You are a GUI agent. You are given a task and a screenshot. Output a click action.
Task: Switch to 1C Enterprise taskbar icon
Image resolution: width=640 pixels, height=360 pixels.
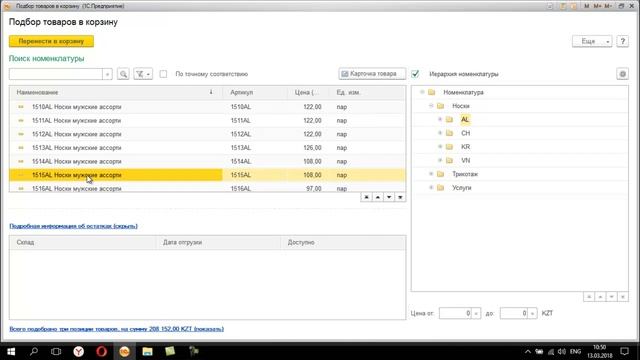pyautogui.click(x=124, y=351)
